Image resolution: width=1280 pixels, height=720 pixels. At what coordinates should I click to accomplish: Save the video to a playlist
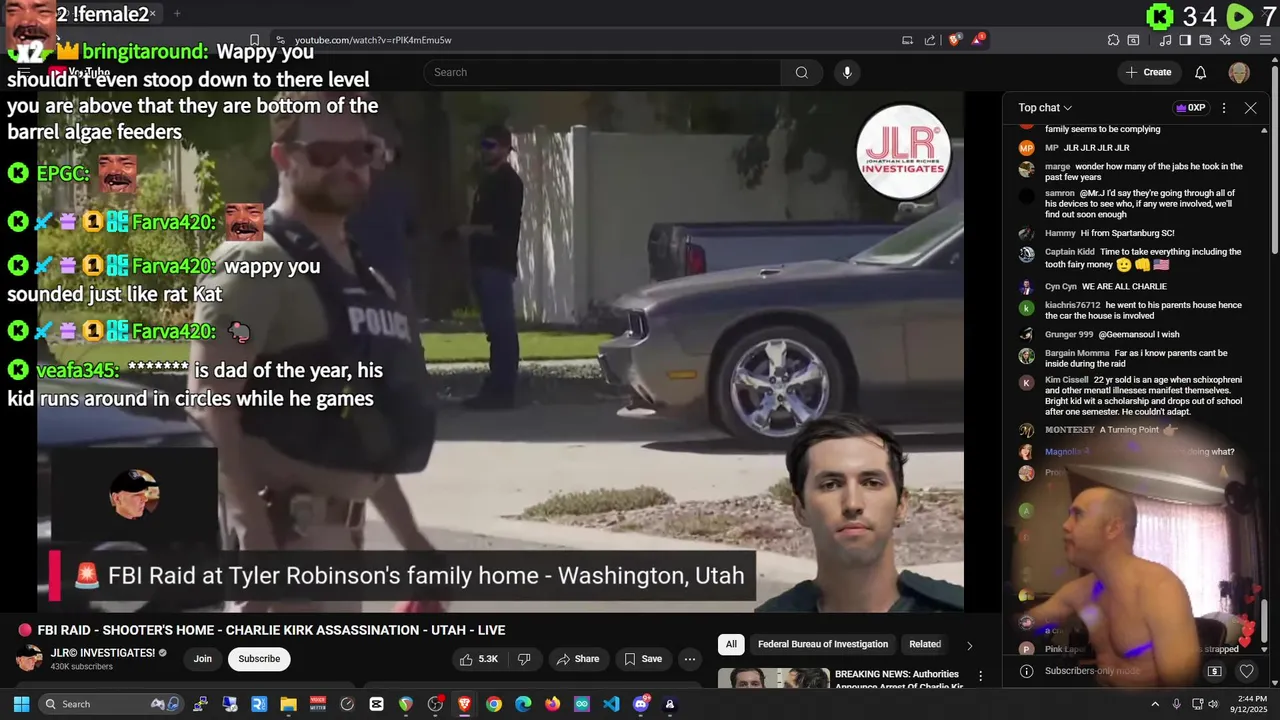tap(643, 659)
